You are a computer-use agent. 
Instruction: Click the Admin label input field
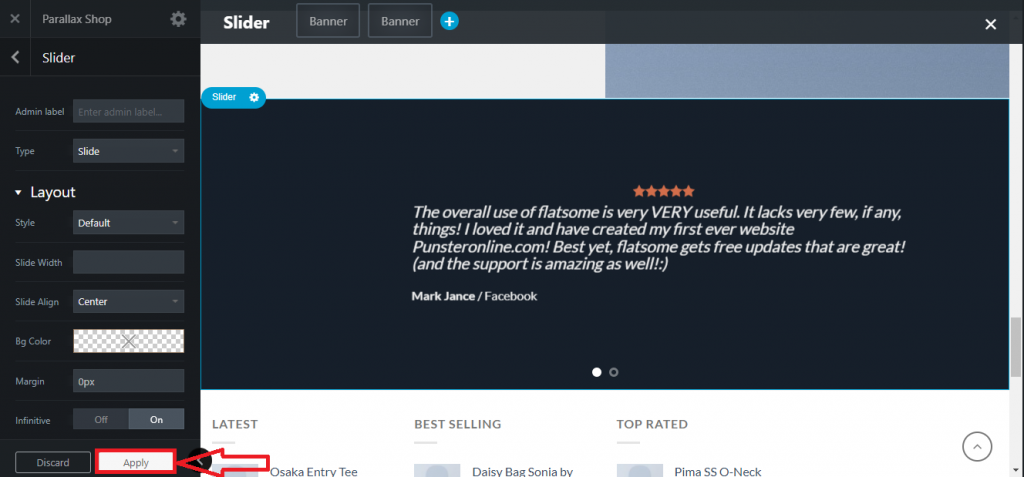[x=129, y=112]
